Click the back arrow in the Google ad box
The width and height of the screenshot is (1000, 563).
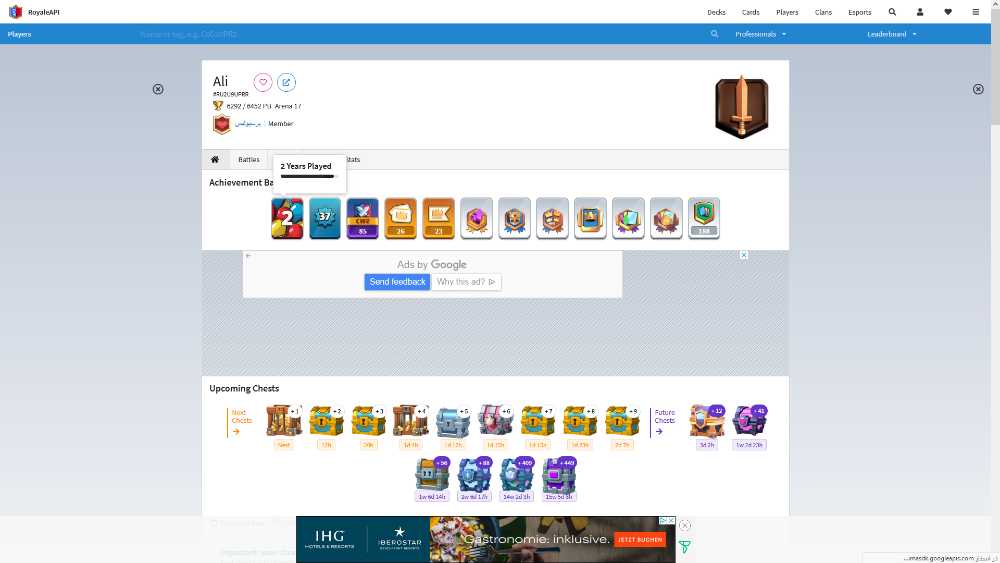tap(249, 256)
